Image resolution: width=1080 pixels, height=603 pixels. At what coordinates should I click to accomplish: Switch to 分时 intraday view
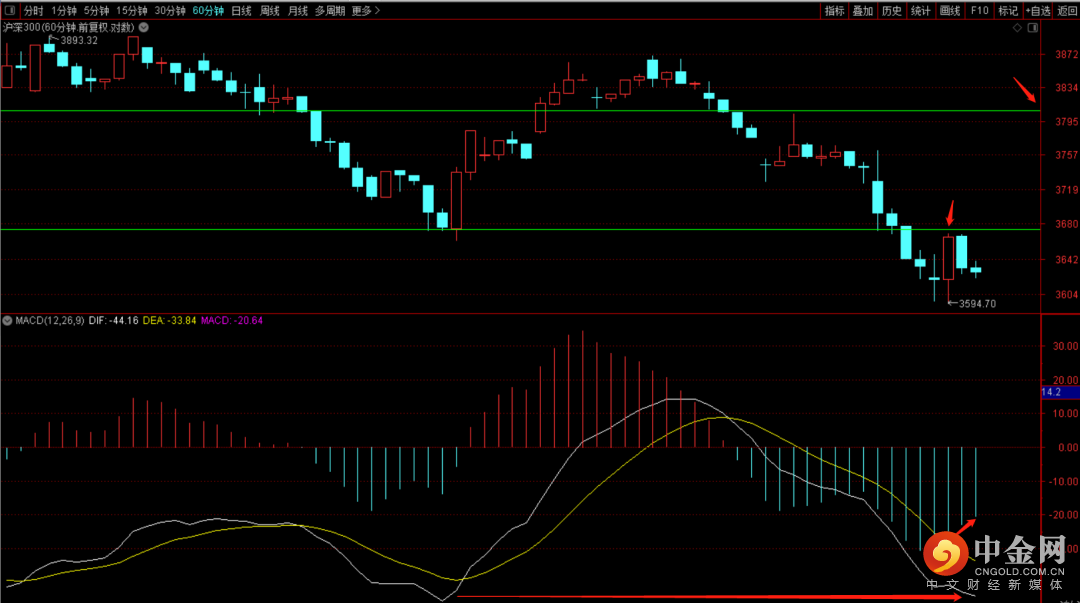[34, 11]
